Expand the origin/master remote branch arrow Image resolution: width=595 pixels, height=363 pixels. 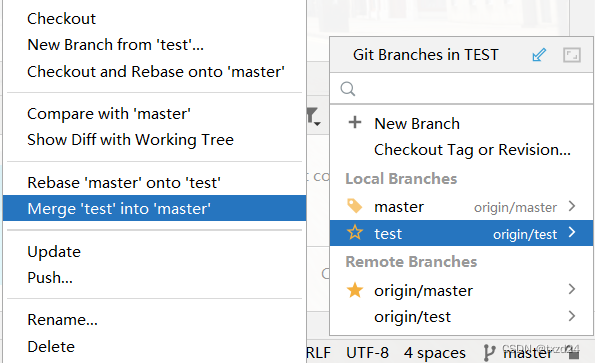click(572, 289)
